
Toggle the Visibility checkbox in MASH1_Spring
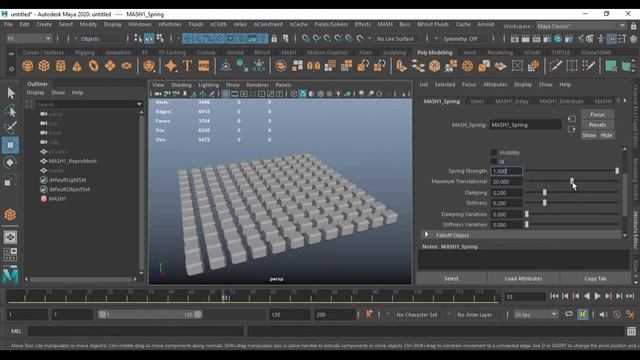[x=494, y=152]
